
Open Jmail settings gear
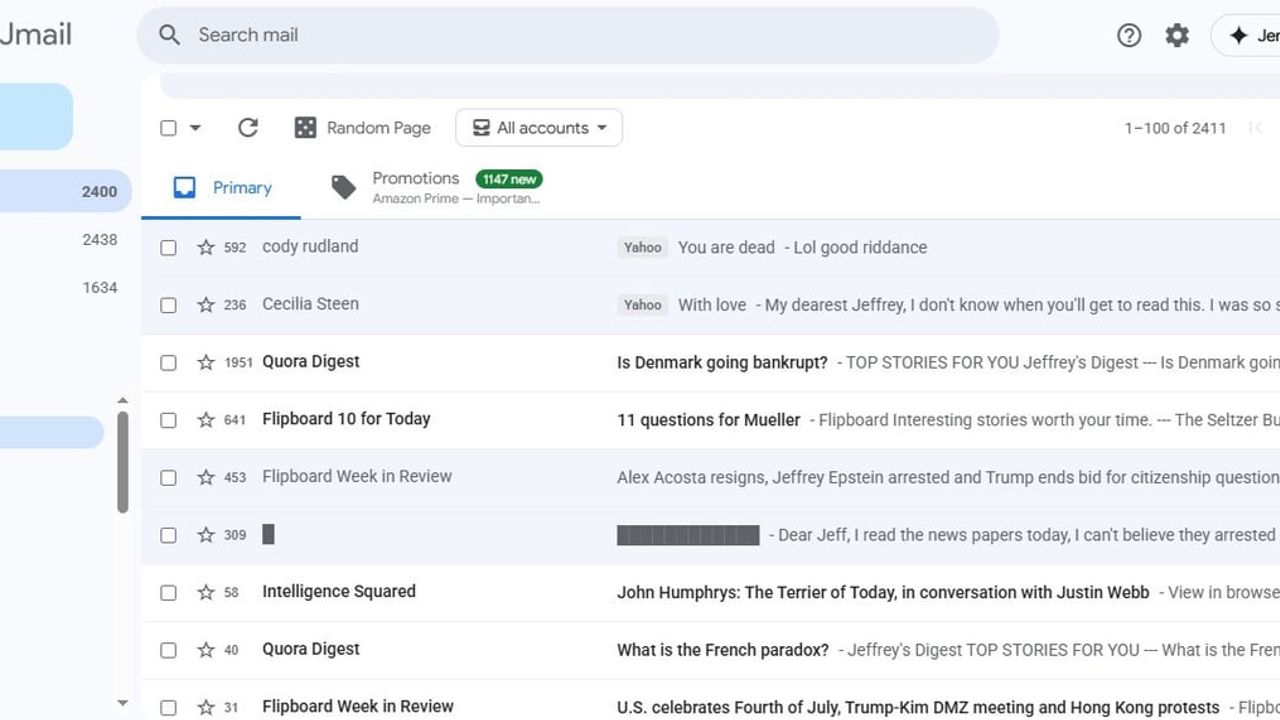tap(1177, 35)
